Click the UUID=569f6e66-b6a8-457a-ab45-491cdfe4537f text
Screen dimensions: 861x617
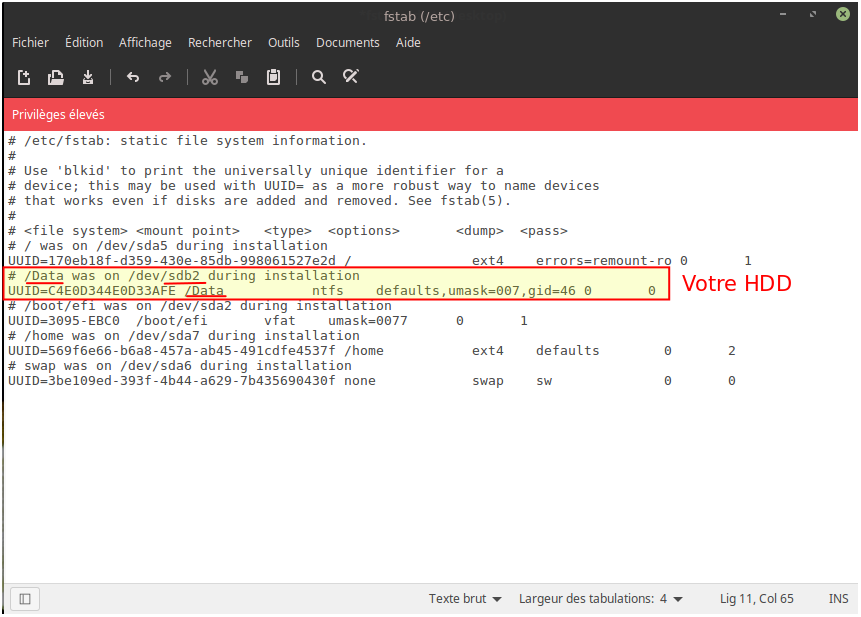(x=172, y=351)
